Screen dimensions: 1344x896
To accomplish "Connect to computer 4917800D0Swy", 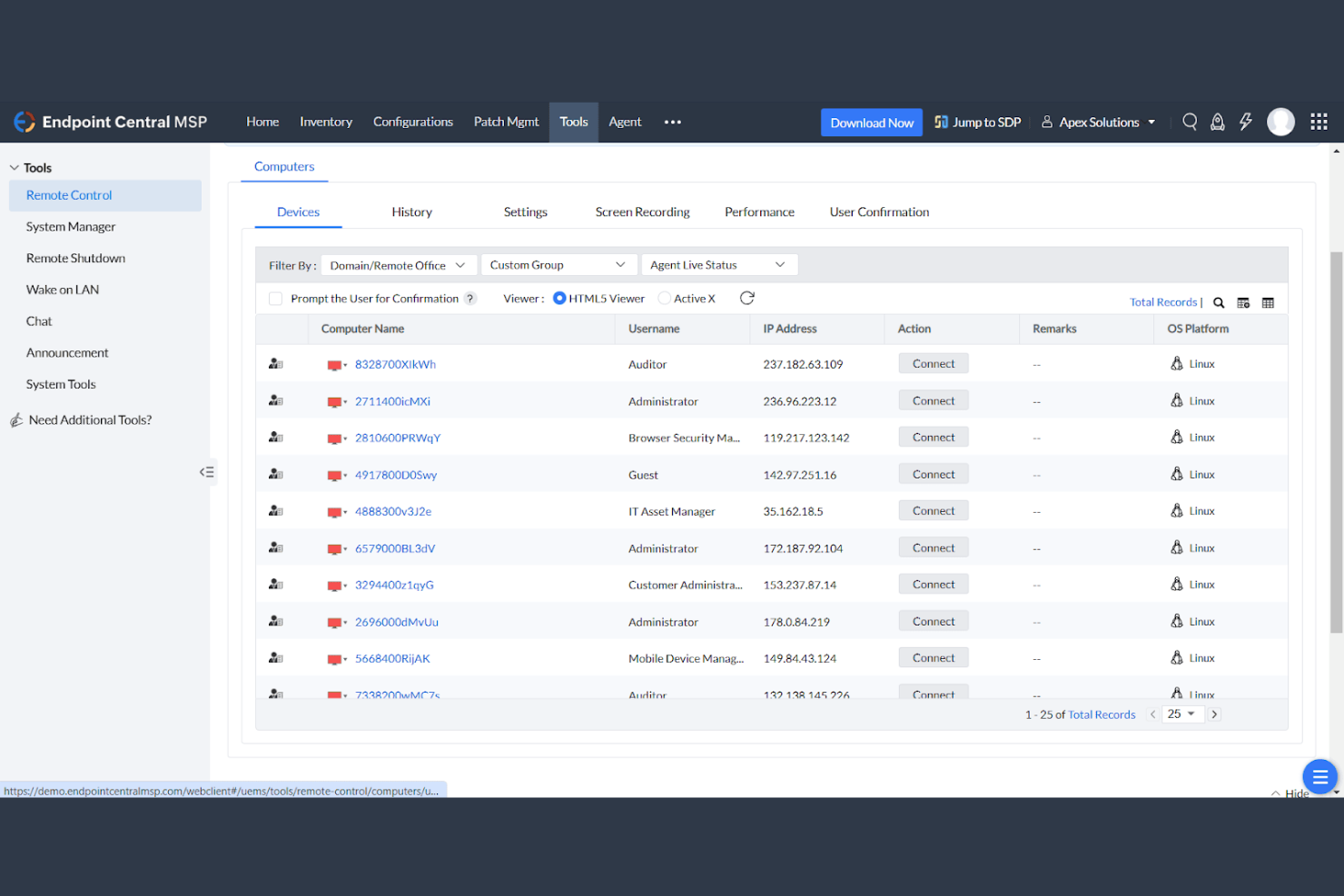I will pyautogui.click(x=933, y=473).
